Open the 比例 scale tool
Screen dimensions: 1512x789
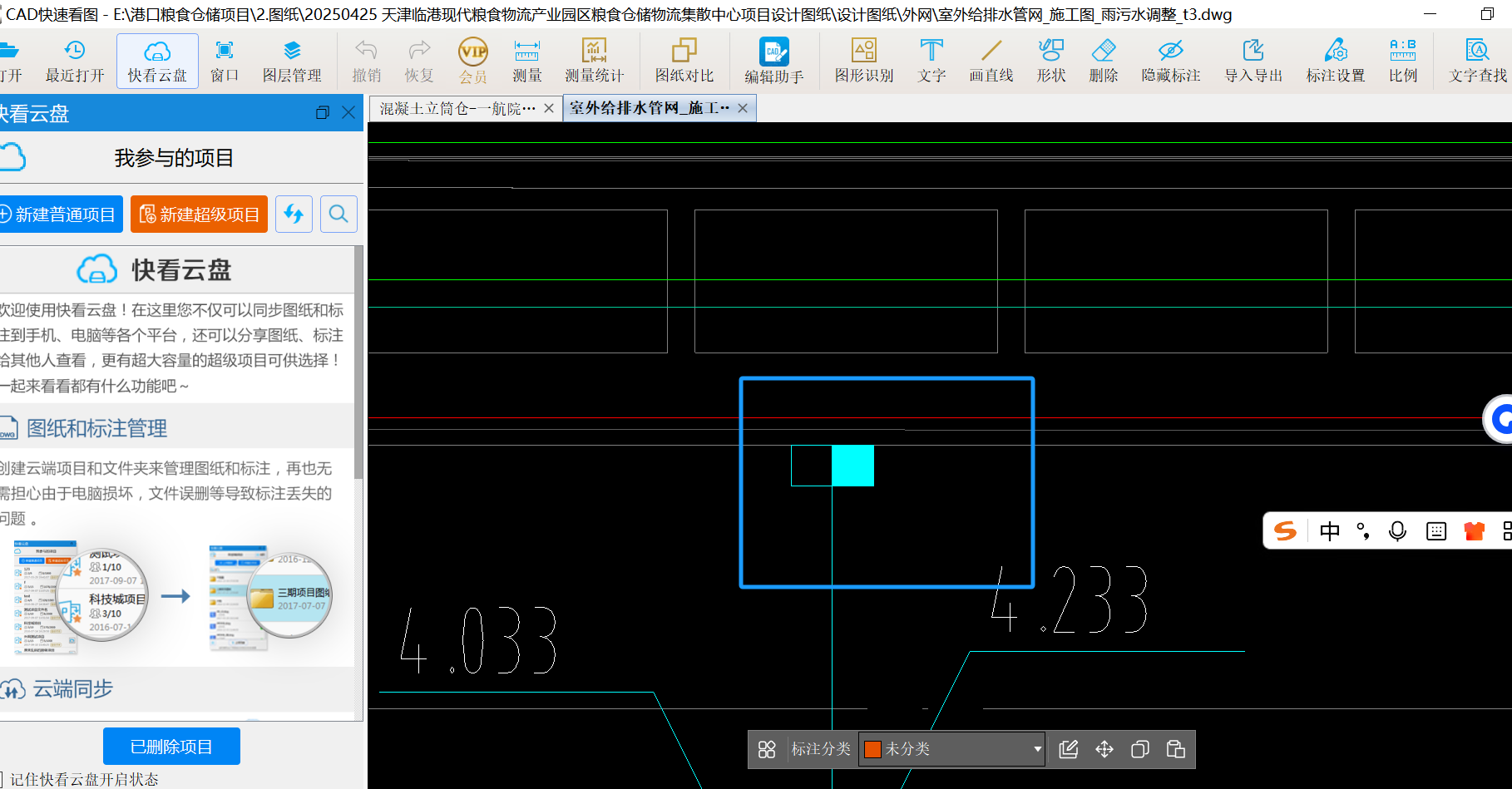[x=1402, y=61]
